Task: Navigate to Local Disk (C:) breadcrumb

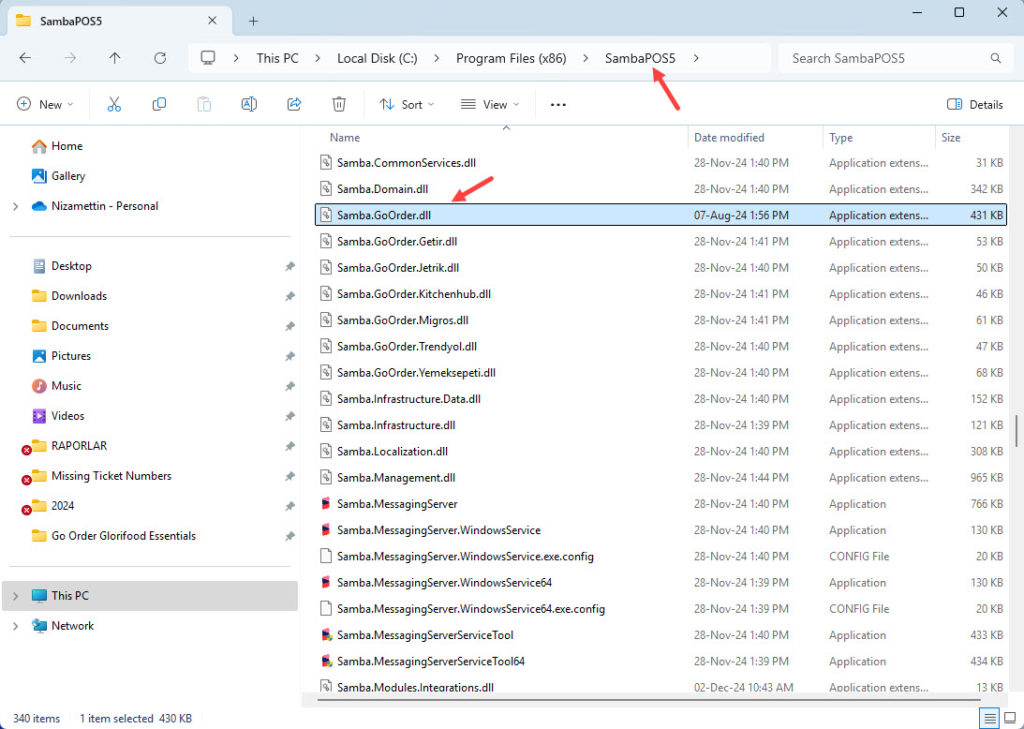Action: coord(377,58)
